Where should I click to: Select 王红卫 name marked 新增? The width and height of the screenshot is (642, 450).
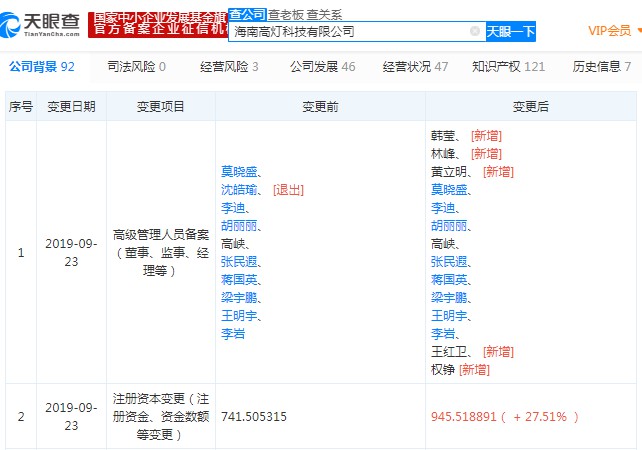pos(449,352)
